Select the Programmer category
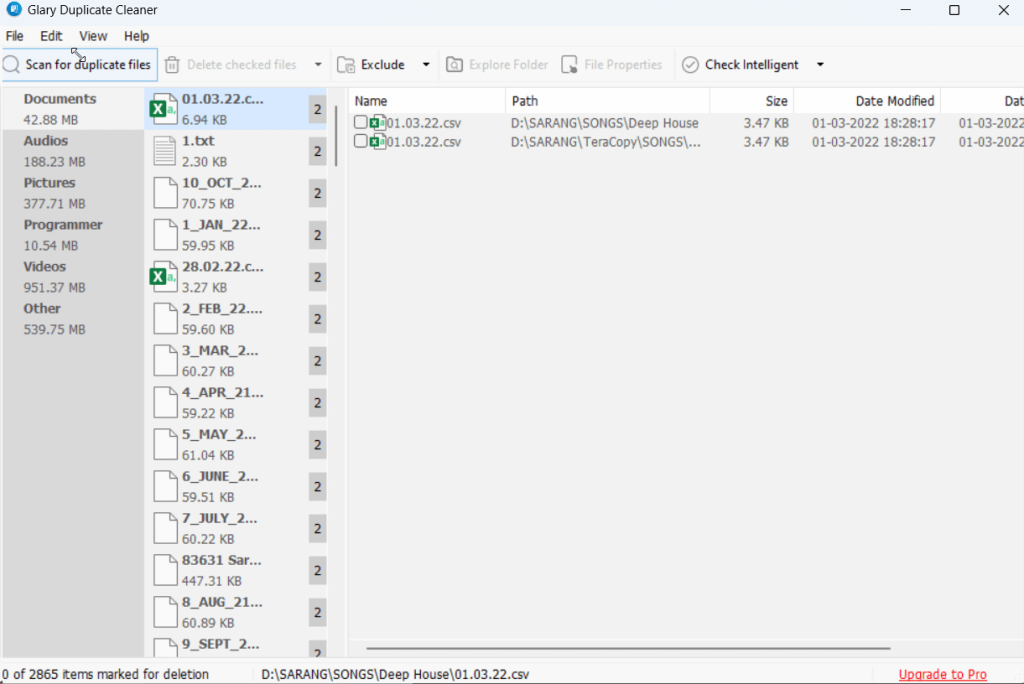Viewport: 1024px width, 684px height. coord(73,235)
